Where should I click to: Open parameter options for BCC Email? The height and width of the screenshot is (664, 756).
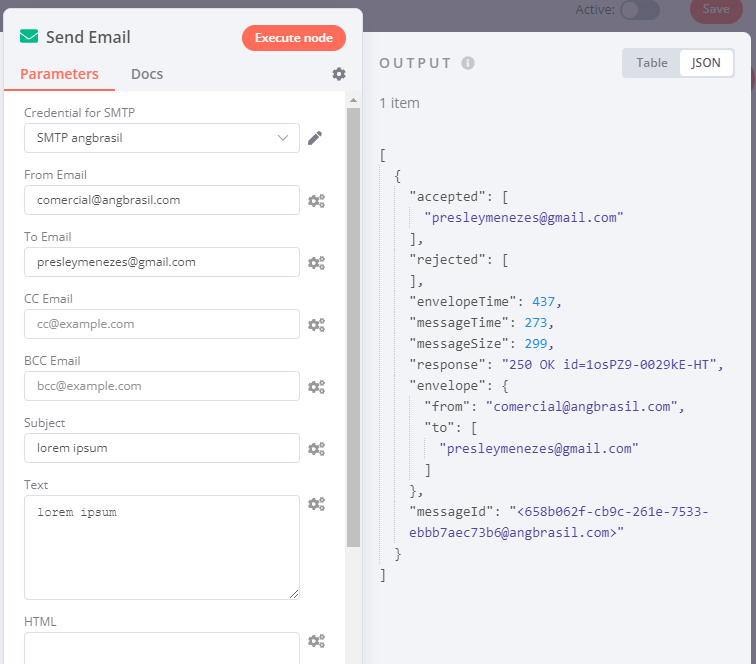[316, 386]
